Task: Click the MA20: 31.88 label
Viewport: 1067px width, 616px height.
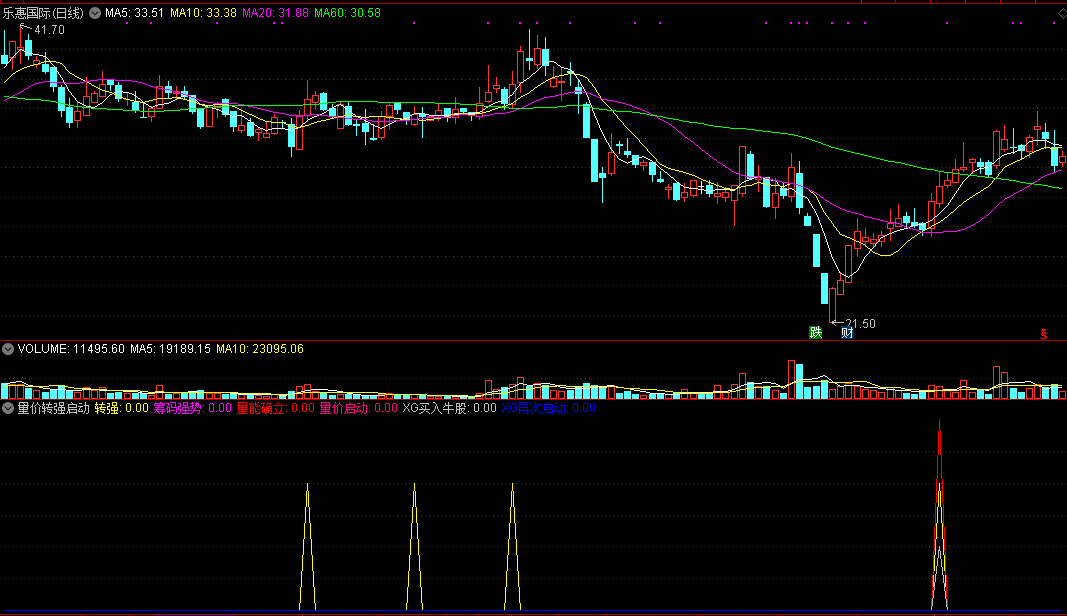Action: coord(276,13)
